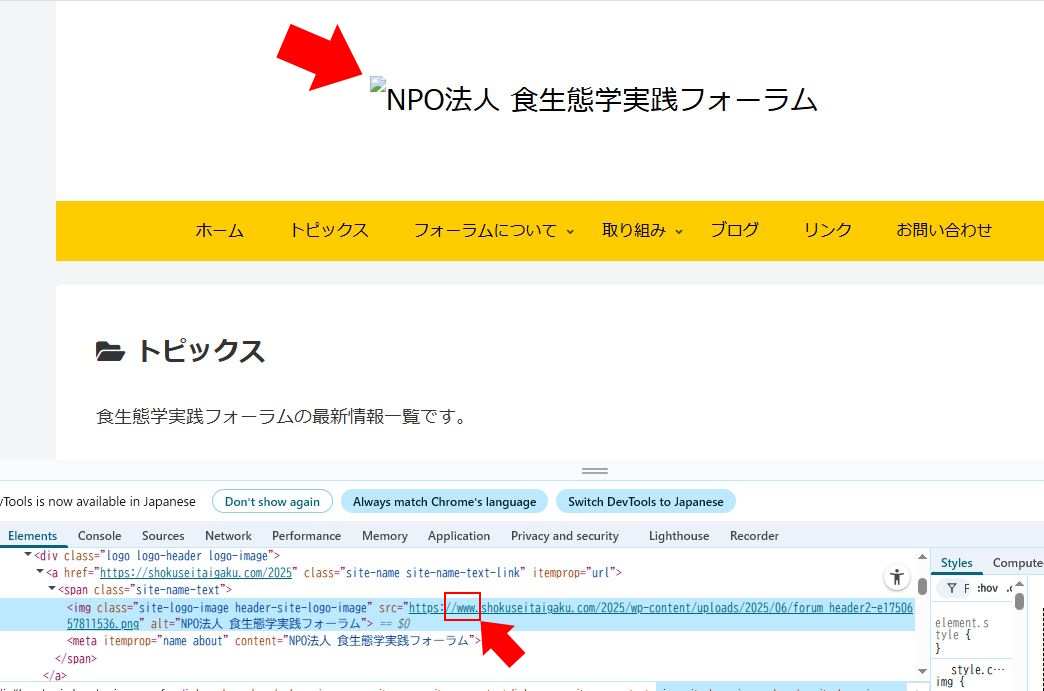Collapse the div logo-header tree node
The width and height of the screenshot is (1044, 691).
tap(28, 555)
